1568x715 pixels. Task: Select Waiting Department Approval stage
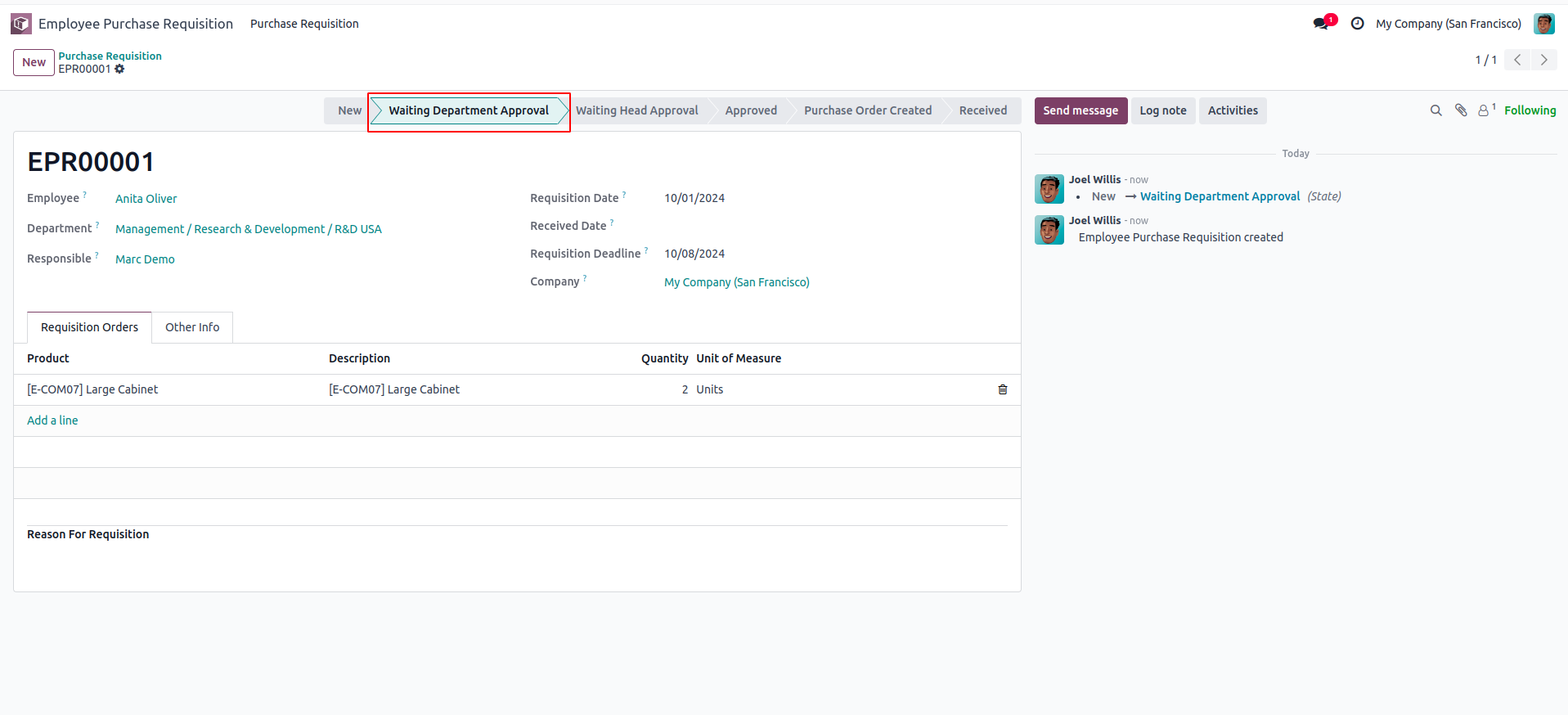469,110
